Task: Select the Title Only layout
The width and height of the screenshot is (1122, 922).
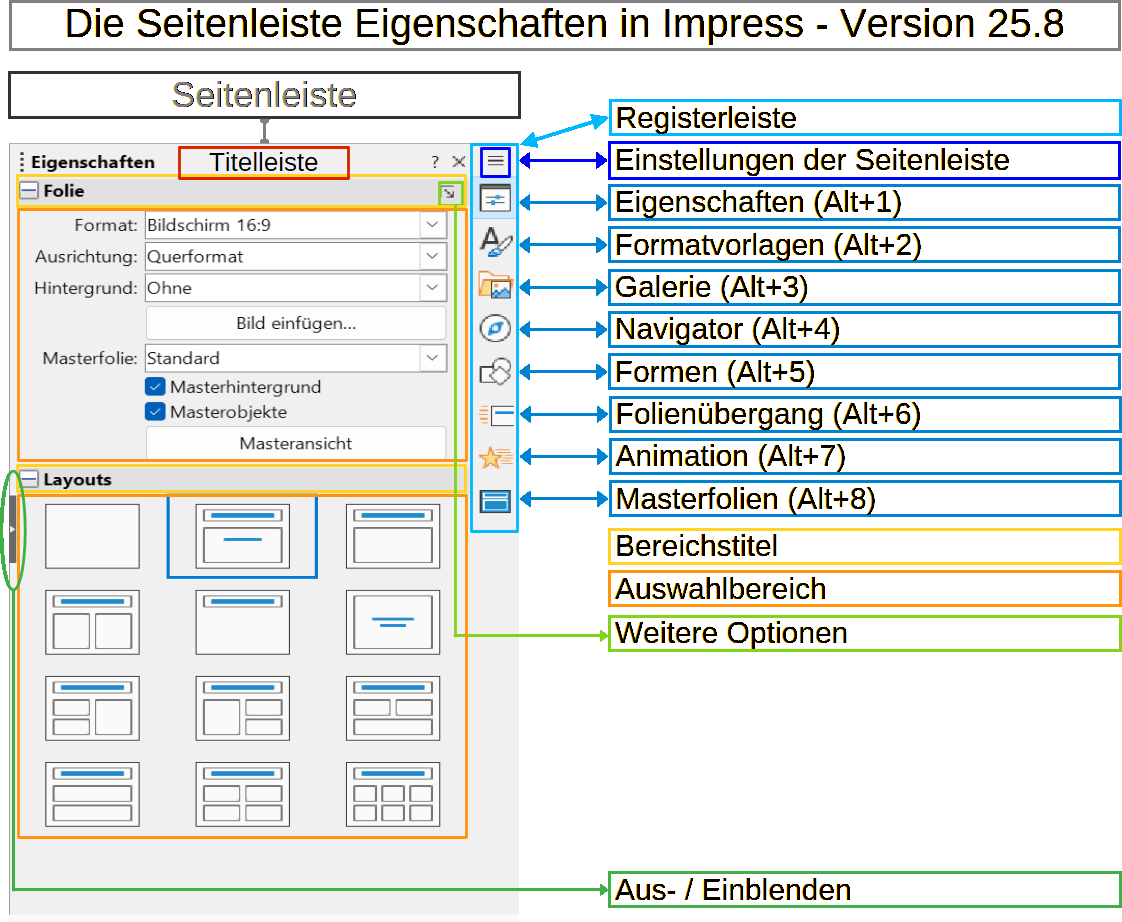Action: click(x=243, y=622)
